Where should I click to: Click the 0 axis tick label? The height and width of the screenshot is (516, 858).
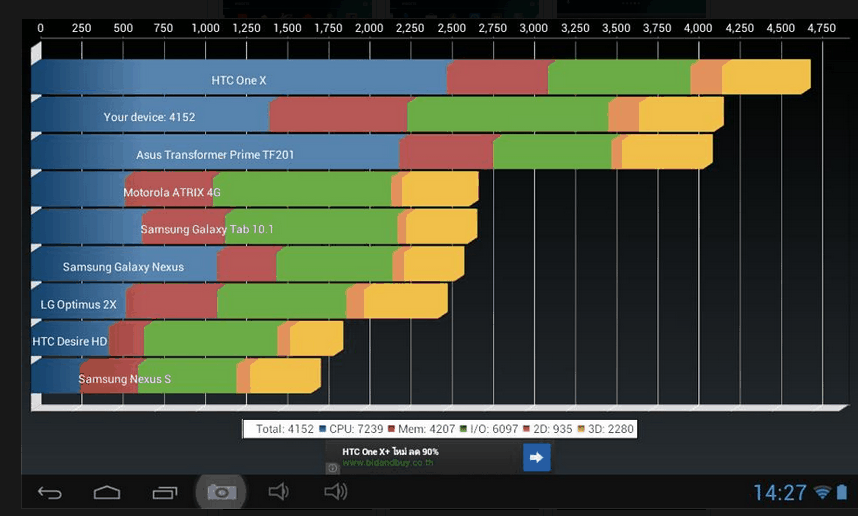click(x=40, y=28)
